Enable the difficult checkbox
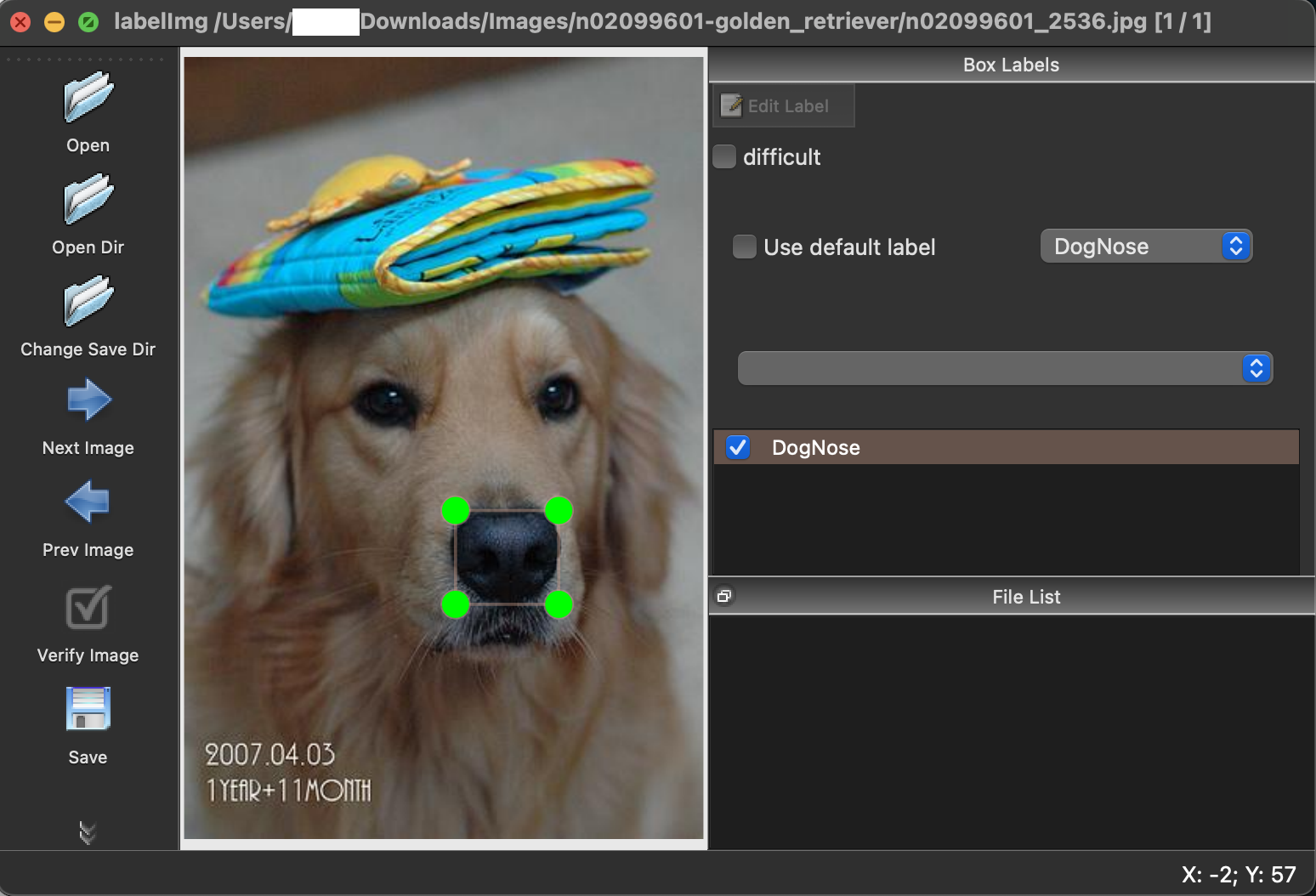The image size is (1316, 896). click(724, 156)
